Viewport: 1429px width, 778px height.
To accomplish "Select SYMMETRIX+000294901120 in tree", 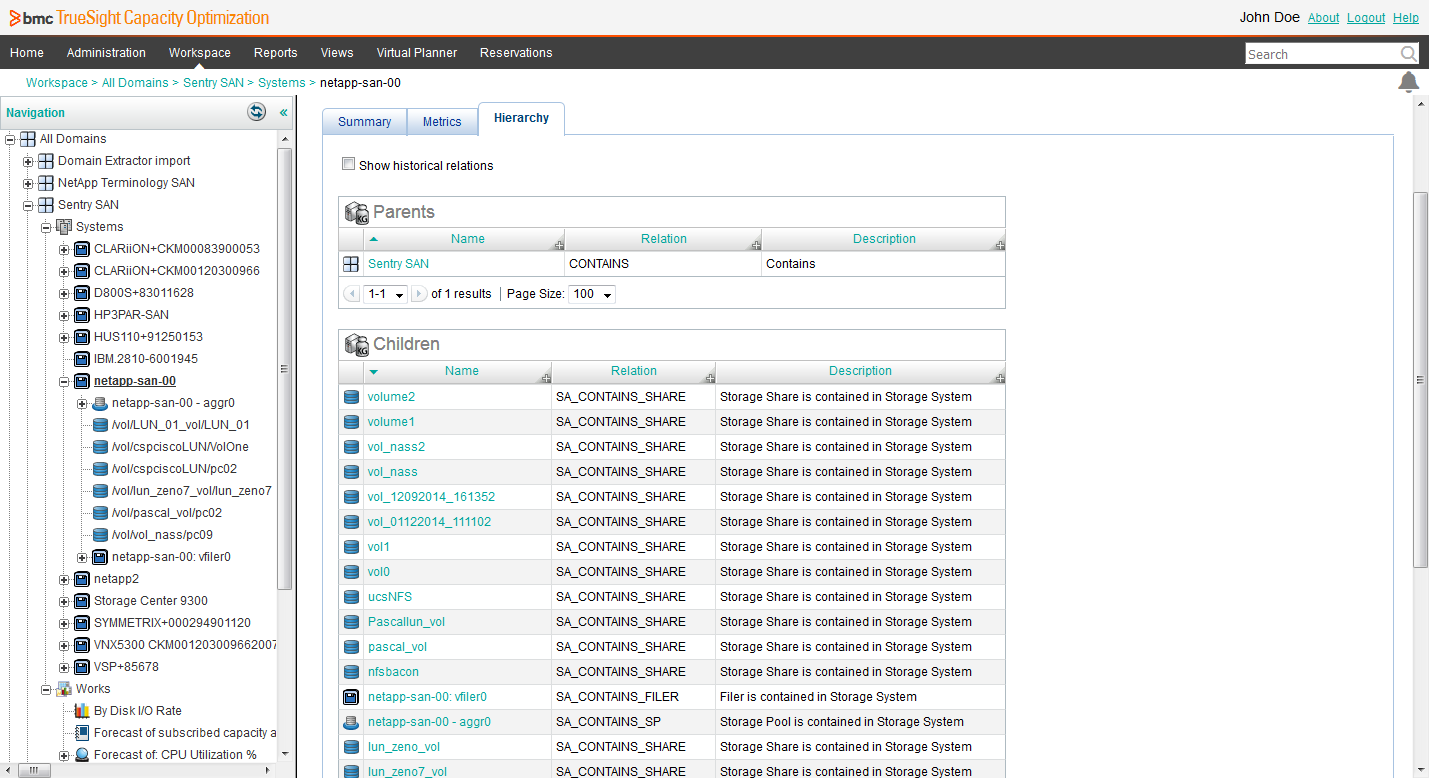I will pyautogui.click(x=172, y=623).
